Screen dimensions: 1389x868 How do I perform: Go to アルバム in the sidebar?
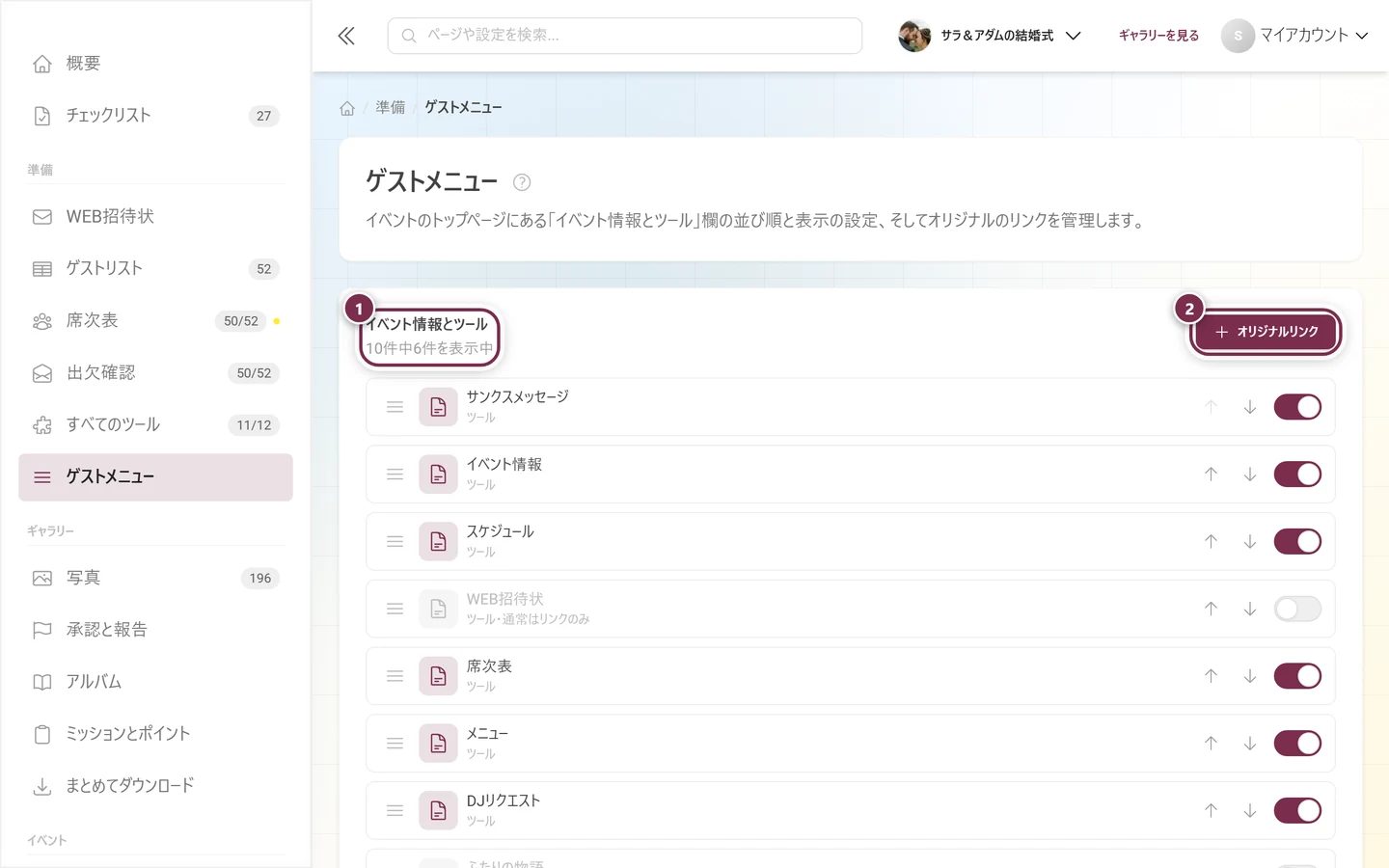(155, 682)
